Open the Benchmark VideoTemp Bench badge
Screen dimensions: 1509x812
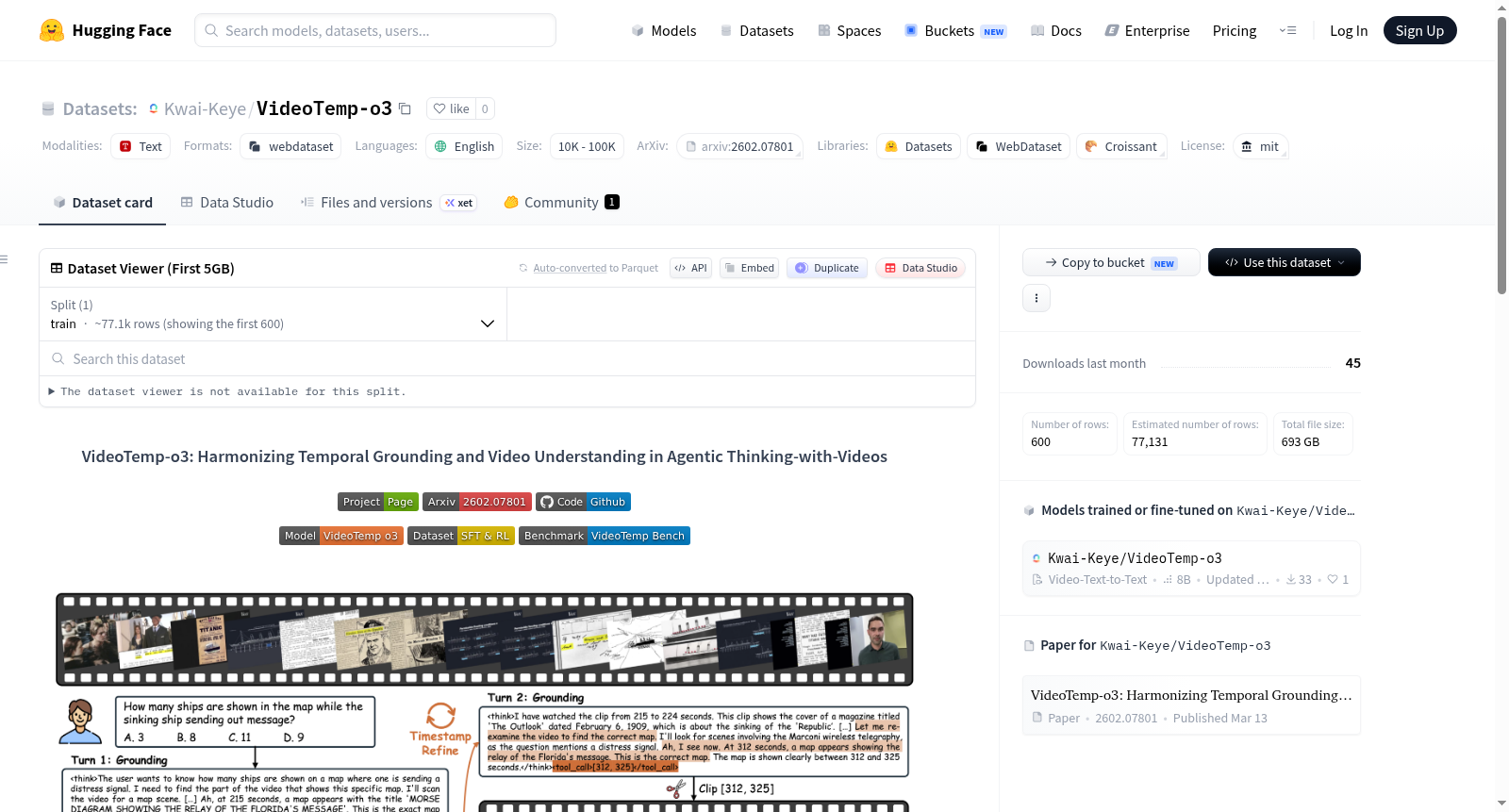pos(605,536)
